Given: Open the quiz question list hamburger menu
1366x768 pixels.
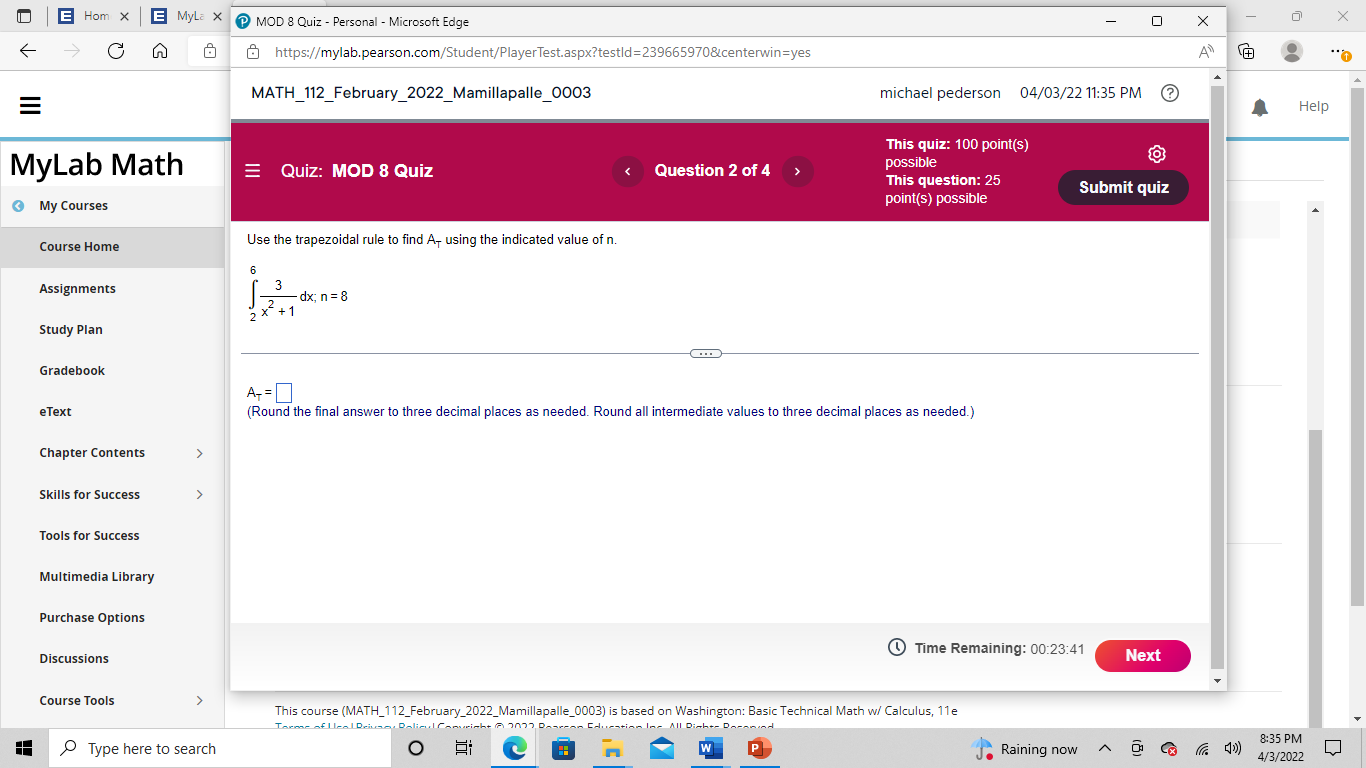Looking at the screenshot, I should (x=253, y=171).
